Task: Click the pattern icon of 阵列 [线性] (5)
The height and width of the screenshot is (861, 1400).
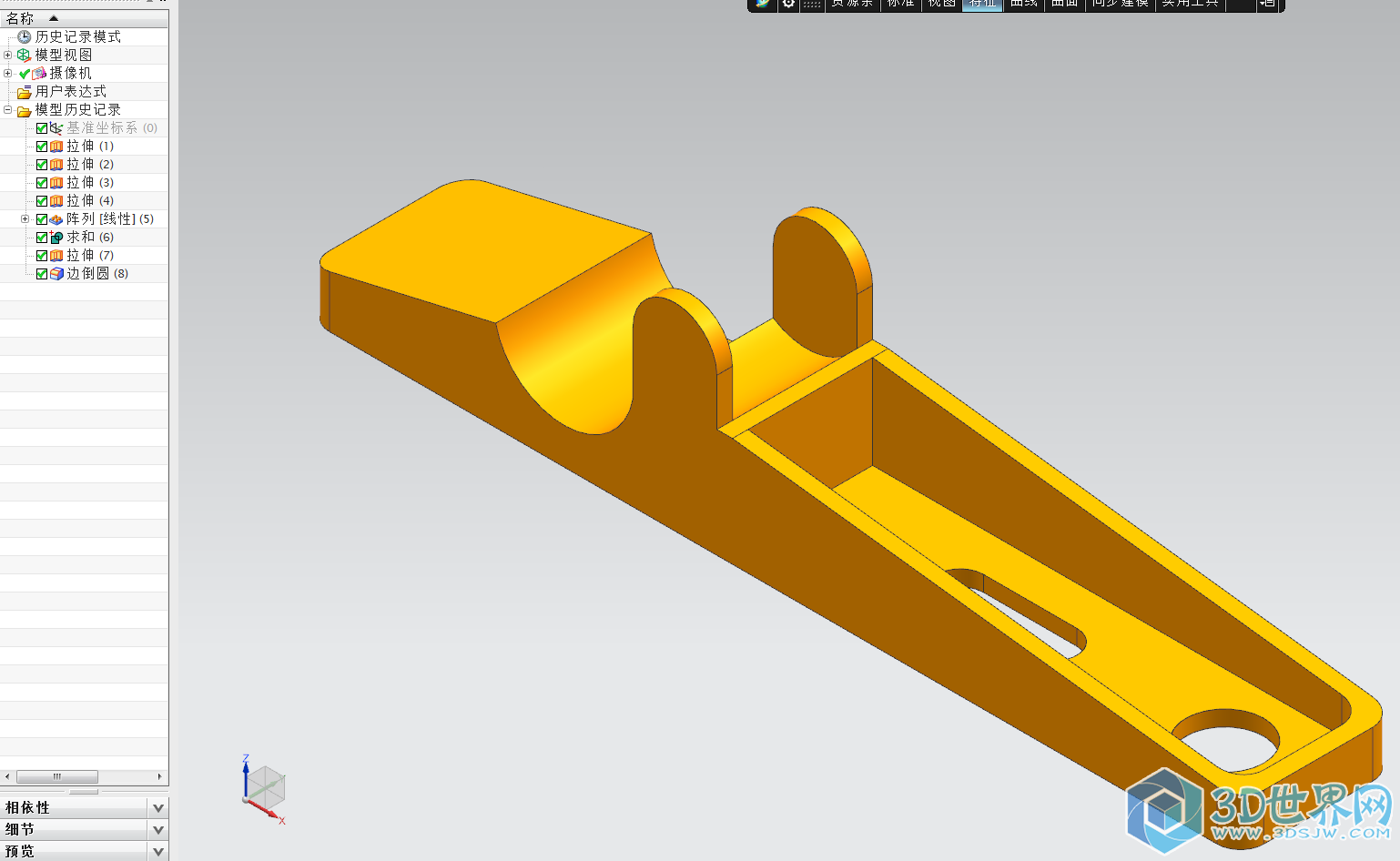Action: (56, 219)
